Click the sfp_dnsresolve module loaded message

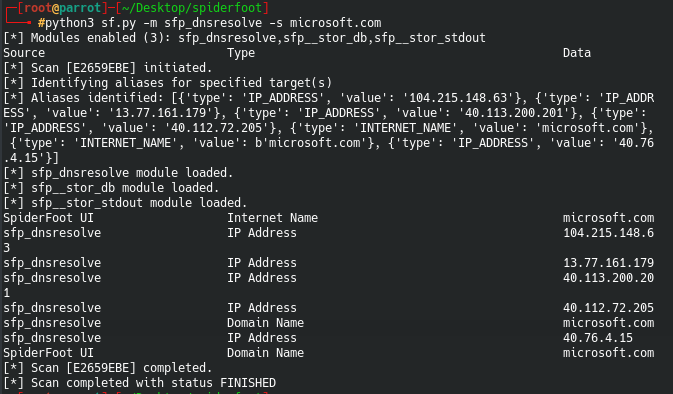pos(118,173)
